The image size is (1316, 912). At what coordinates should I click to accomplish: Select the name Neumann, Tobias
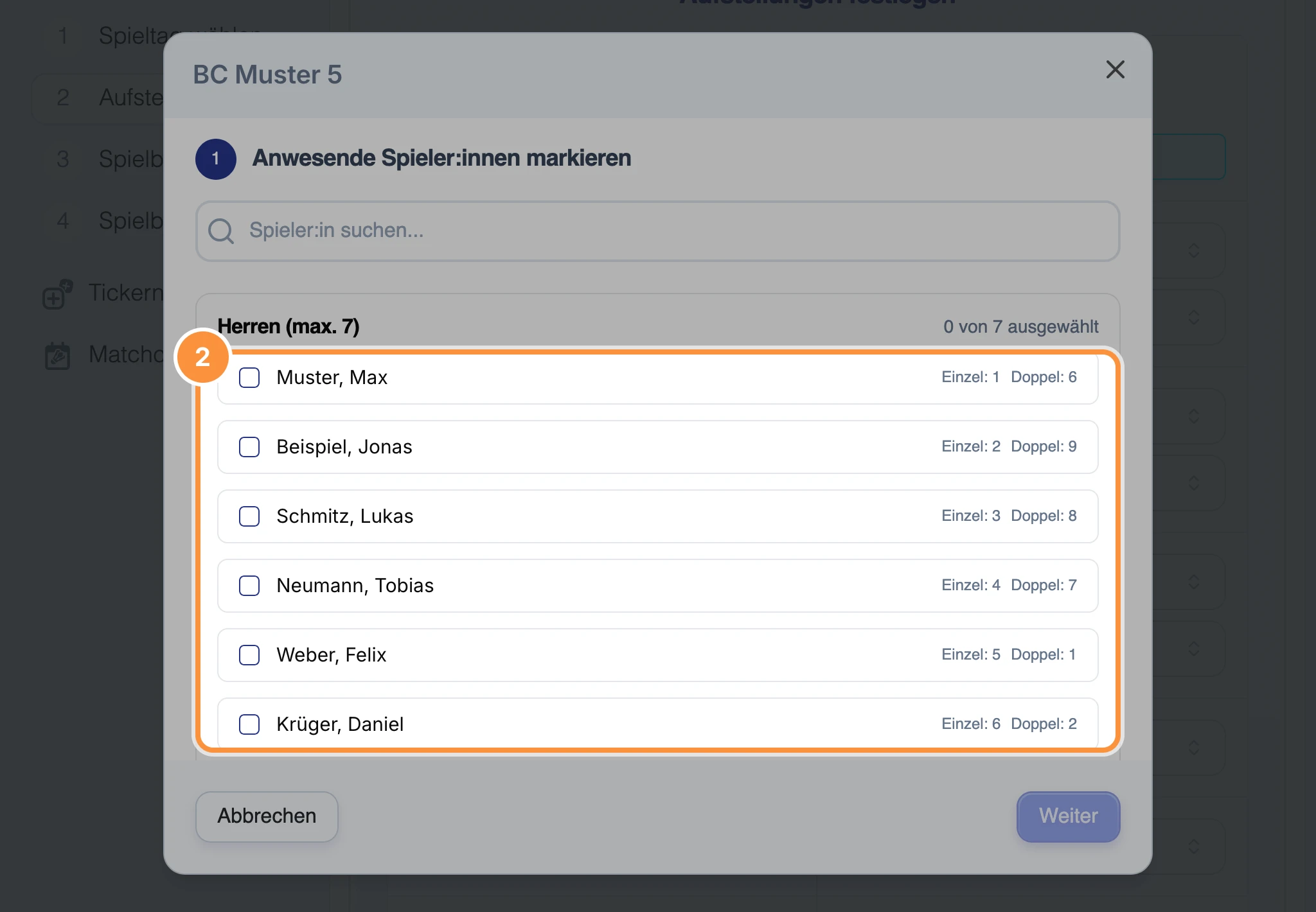point(355,586)
